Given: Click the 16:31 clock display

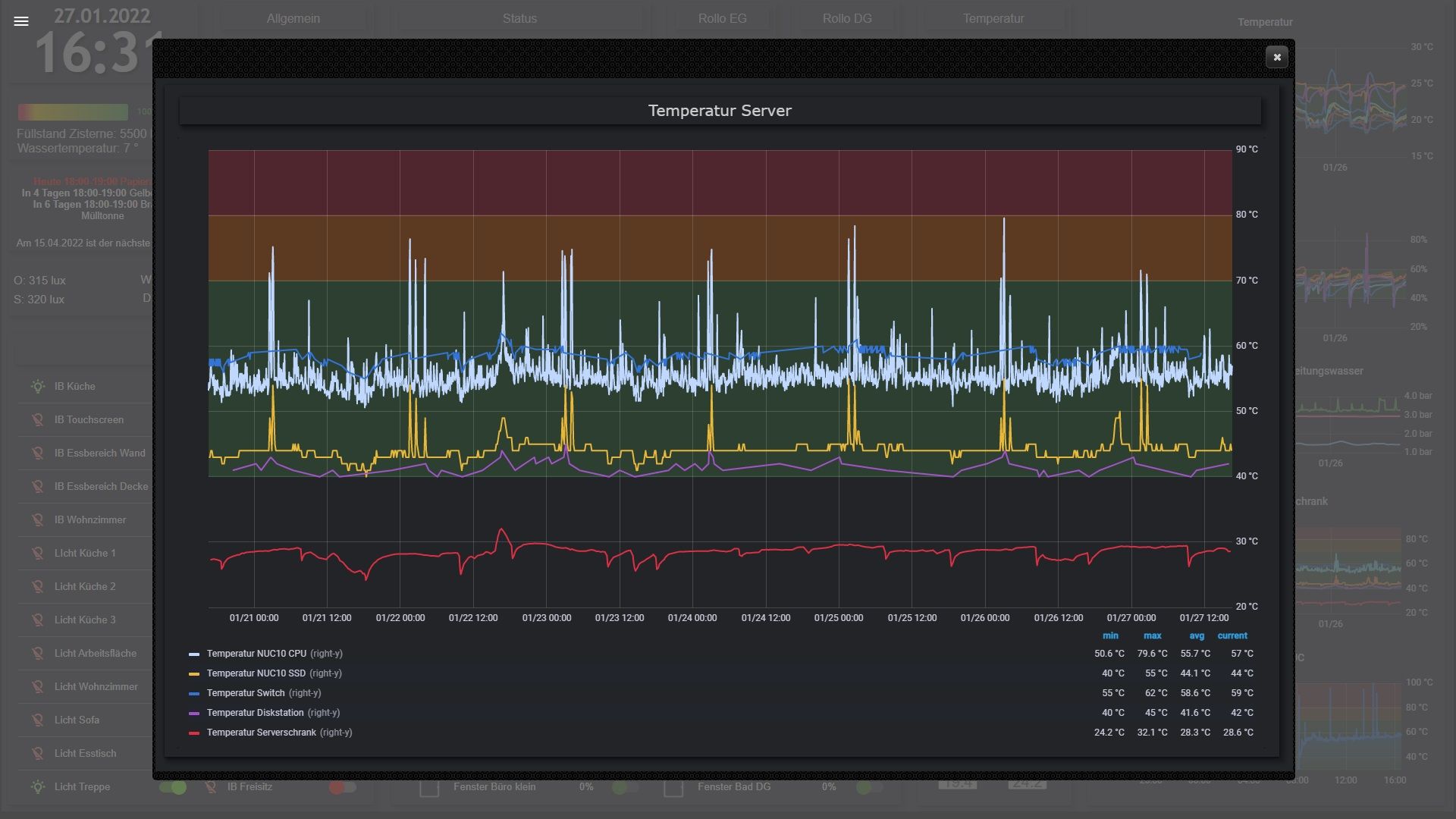Looking at the screenshot, I should (x=95, y=53).
